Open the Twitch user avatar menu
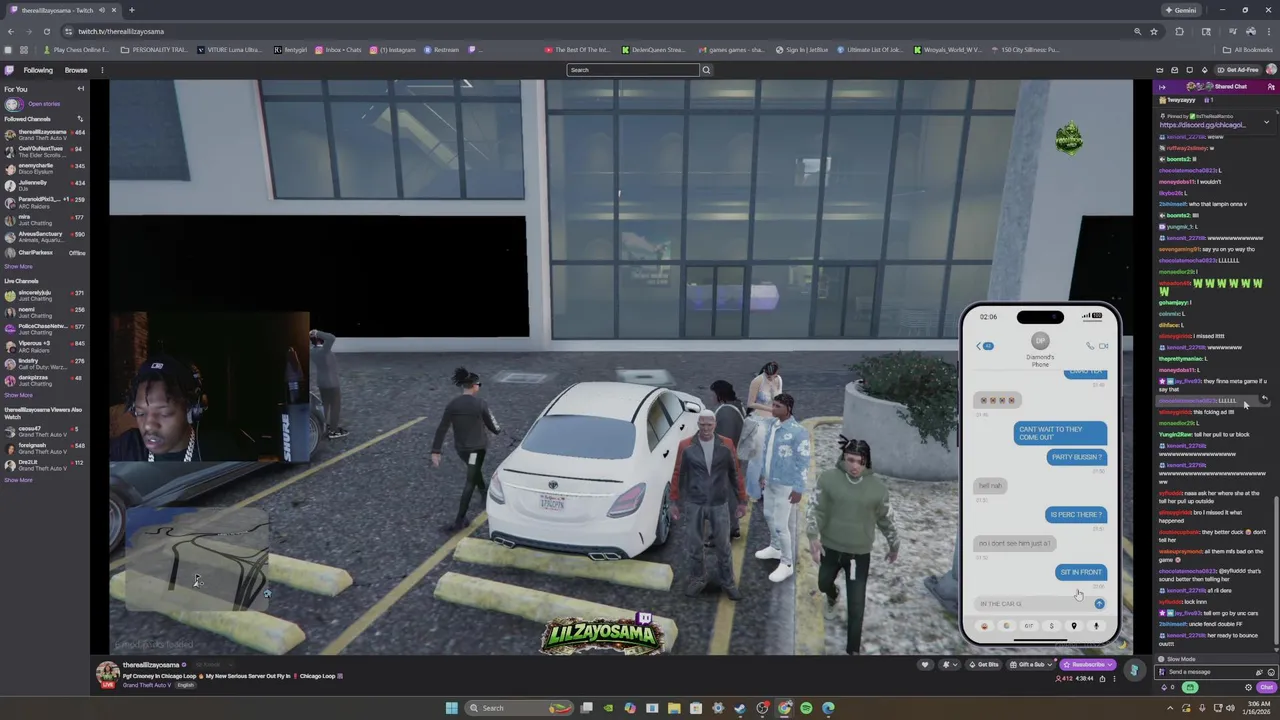Image resolution: width=1280 pixels, height=720 pixels. (x=1271, y=70)
